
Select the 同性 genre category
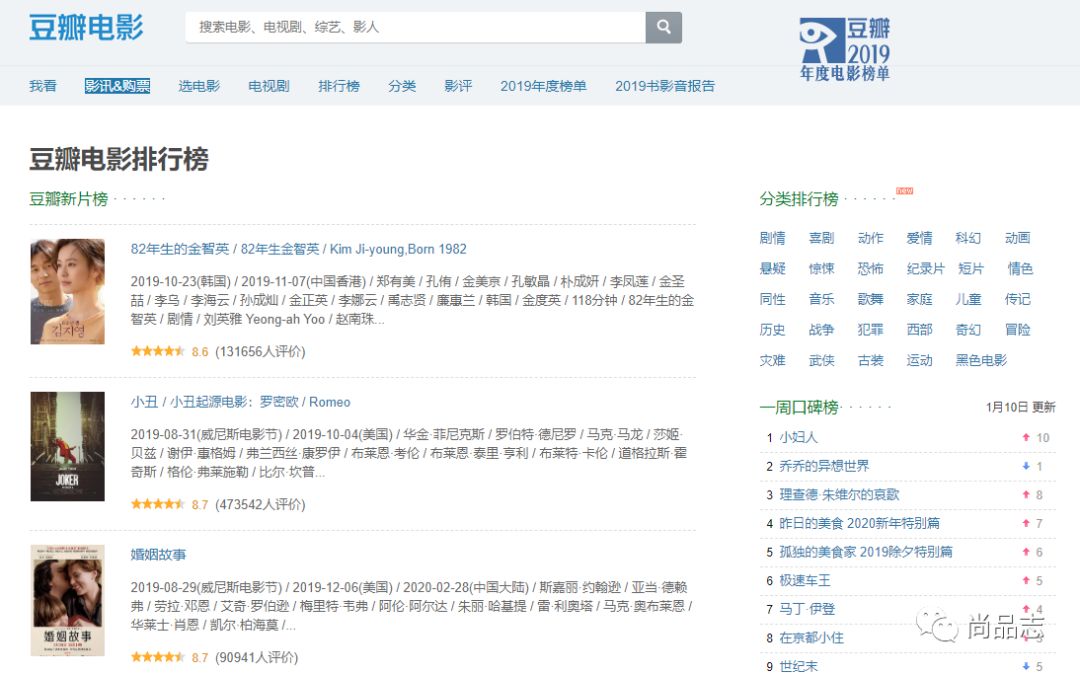coord(772,299)
